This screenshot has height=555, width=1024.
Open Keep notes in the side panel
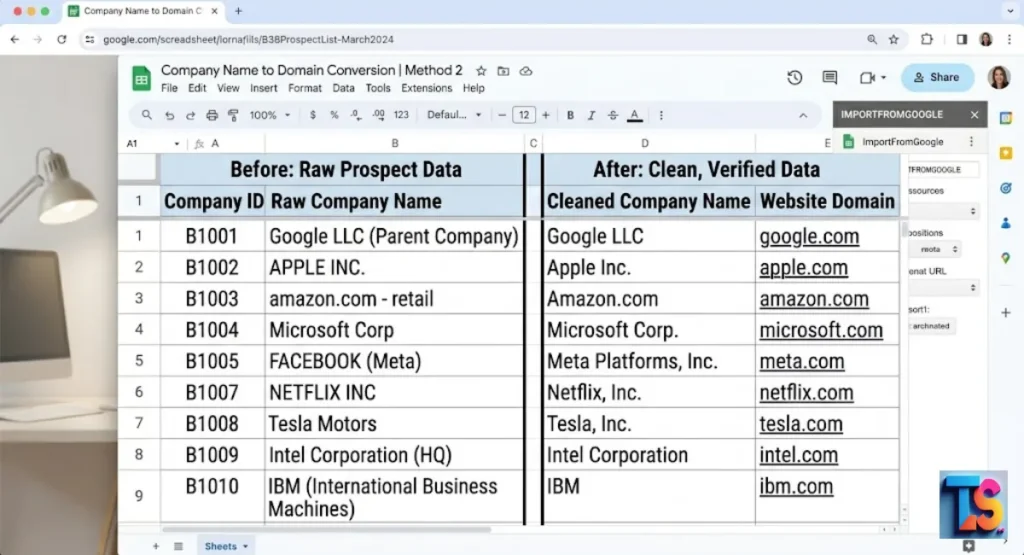pos(1006,153)
